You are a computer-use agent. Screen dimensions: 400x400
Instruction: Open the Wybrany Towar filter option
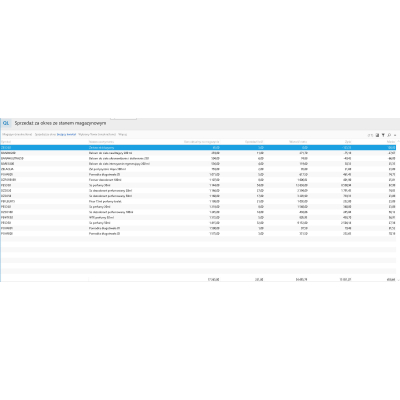[97, 134]
